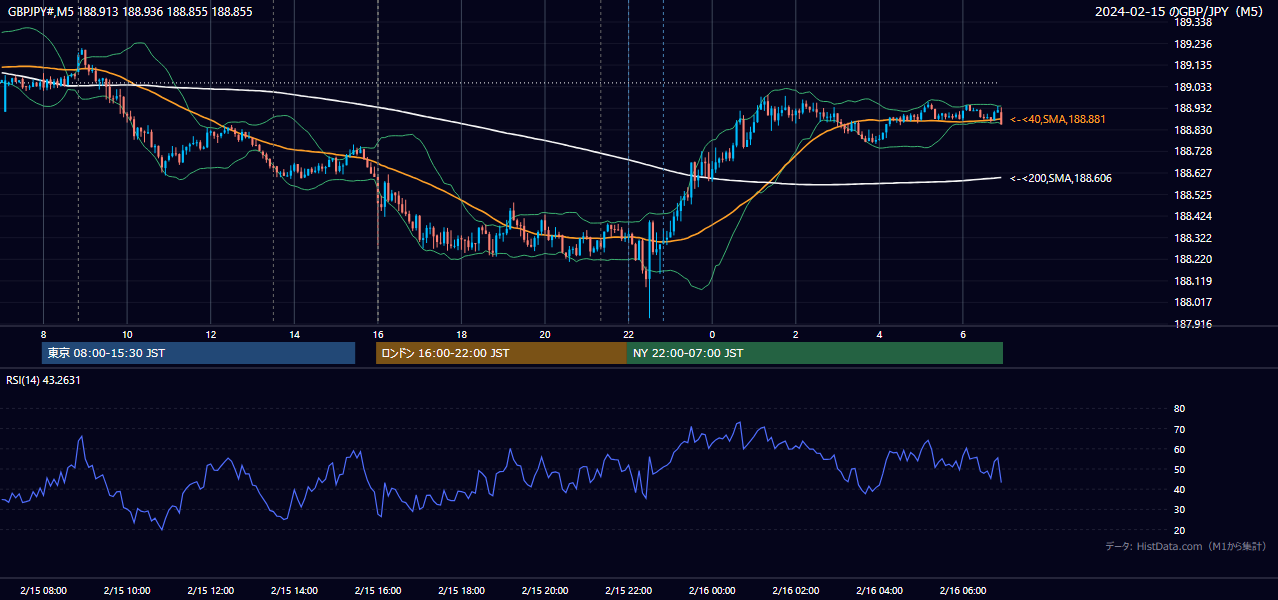Click the HistData.com data source credit
This screenshot has width=1278, height=600.
coord(1185,546)
